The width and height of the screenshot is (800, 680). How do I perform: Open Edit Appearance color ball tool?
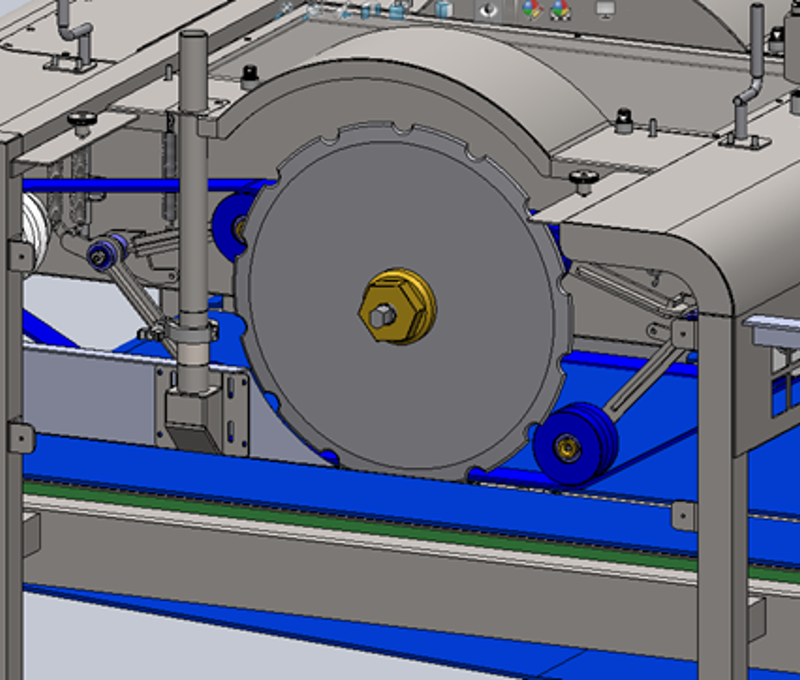pos(530,11)
